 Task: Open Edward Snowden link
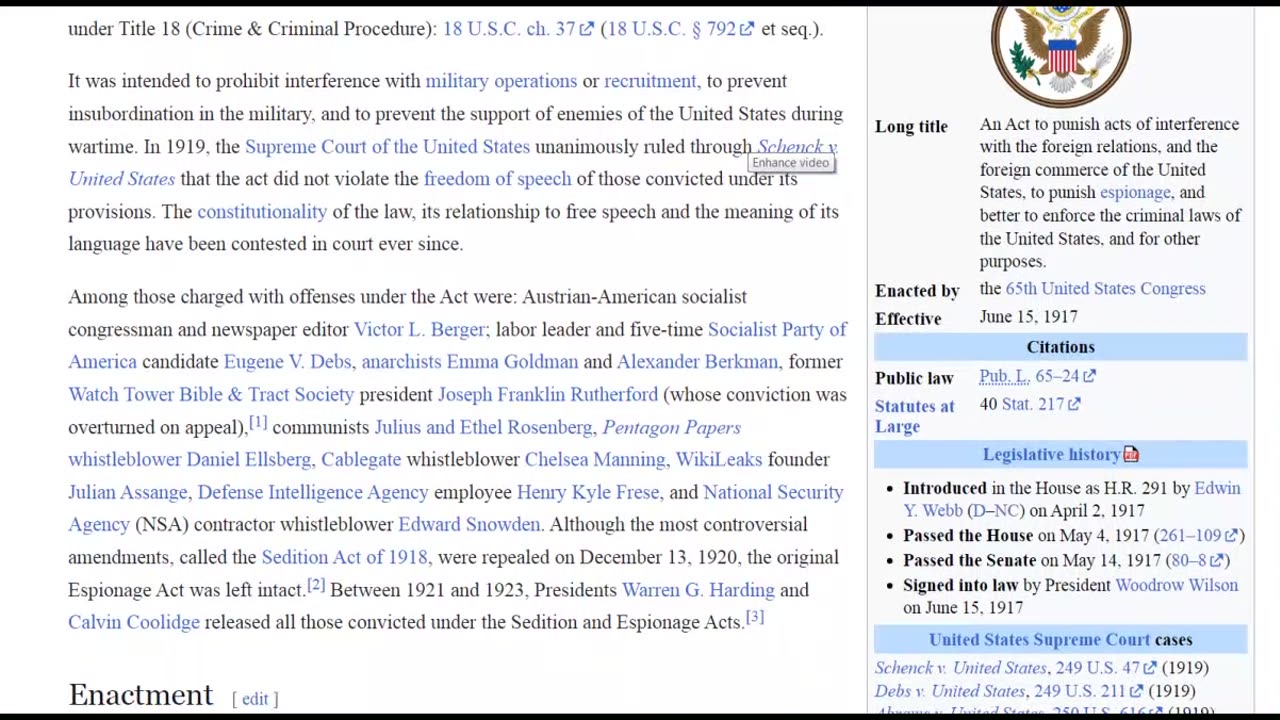[x=469, y=525]
